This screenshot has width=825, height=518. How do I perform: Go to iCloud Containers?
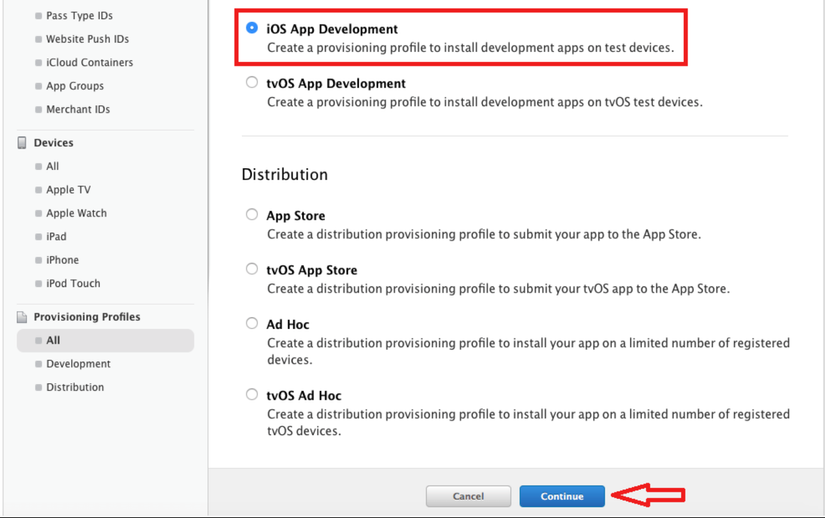pyautogui.click(x=89, y=62)
